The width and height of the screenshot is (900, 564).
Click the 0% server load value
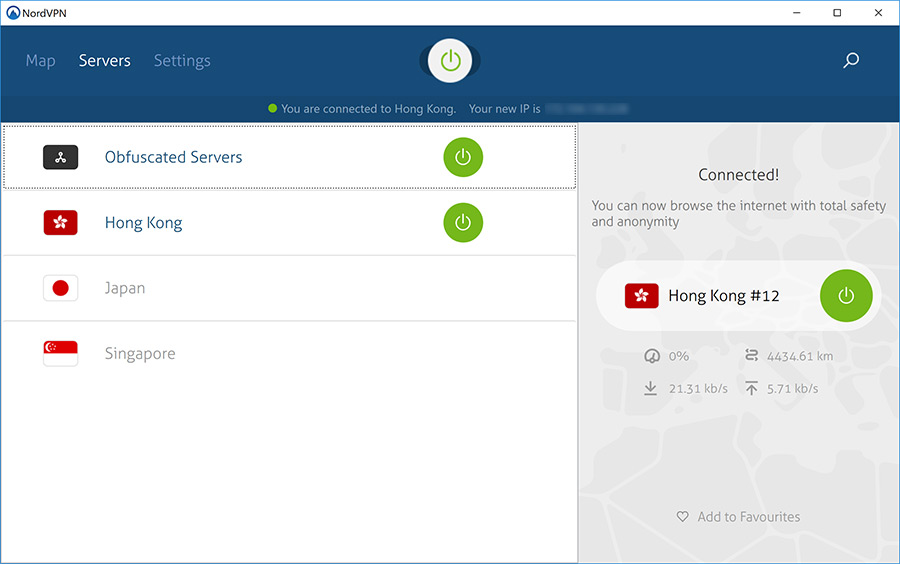(678, 356)
